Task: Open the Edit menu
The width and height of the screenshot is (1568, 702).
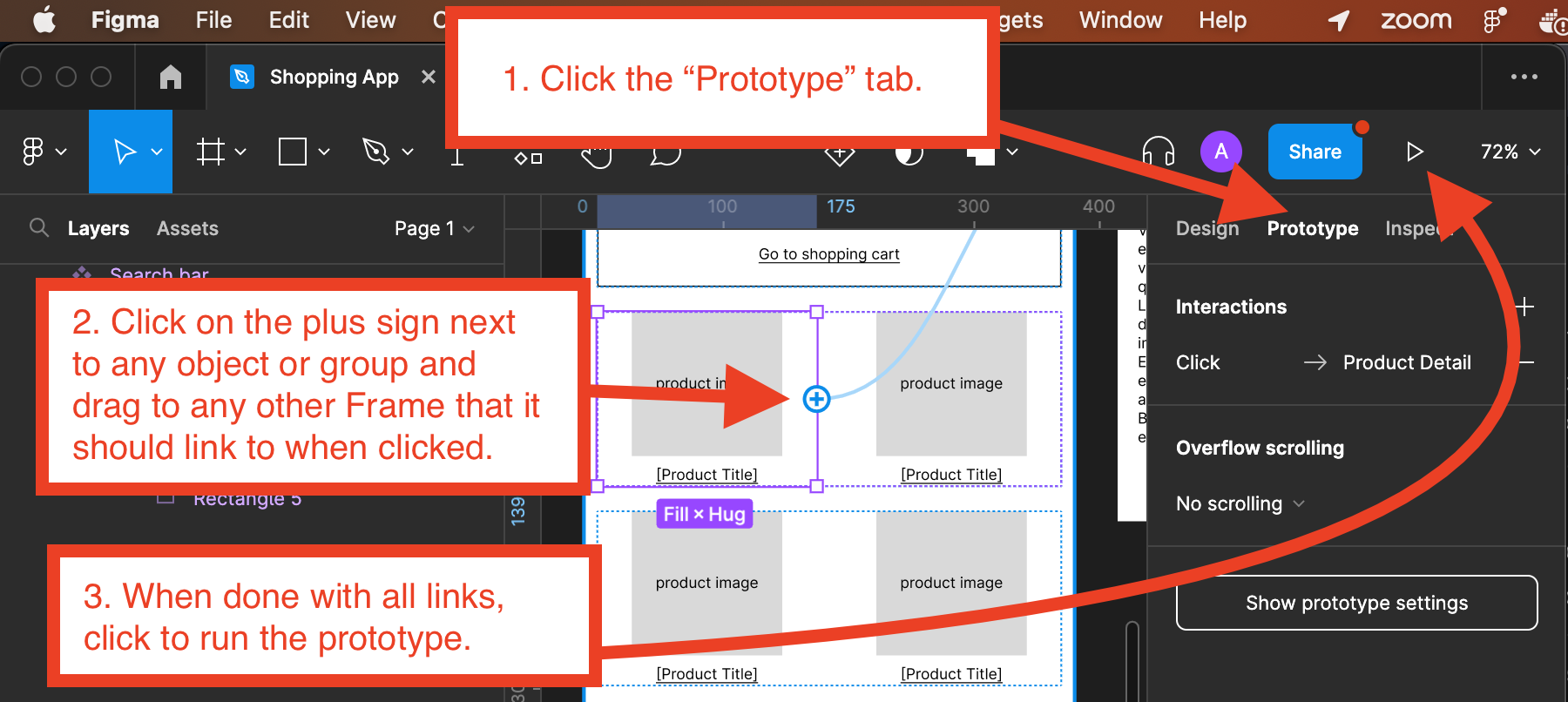Action: pos(288,20)
